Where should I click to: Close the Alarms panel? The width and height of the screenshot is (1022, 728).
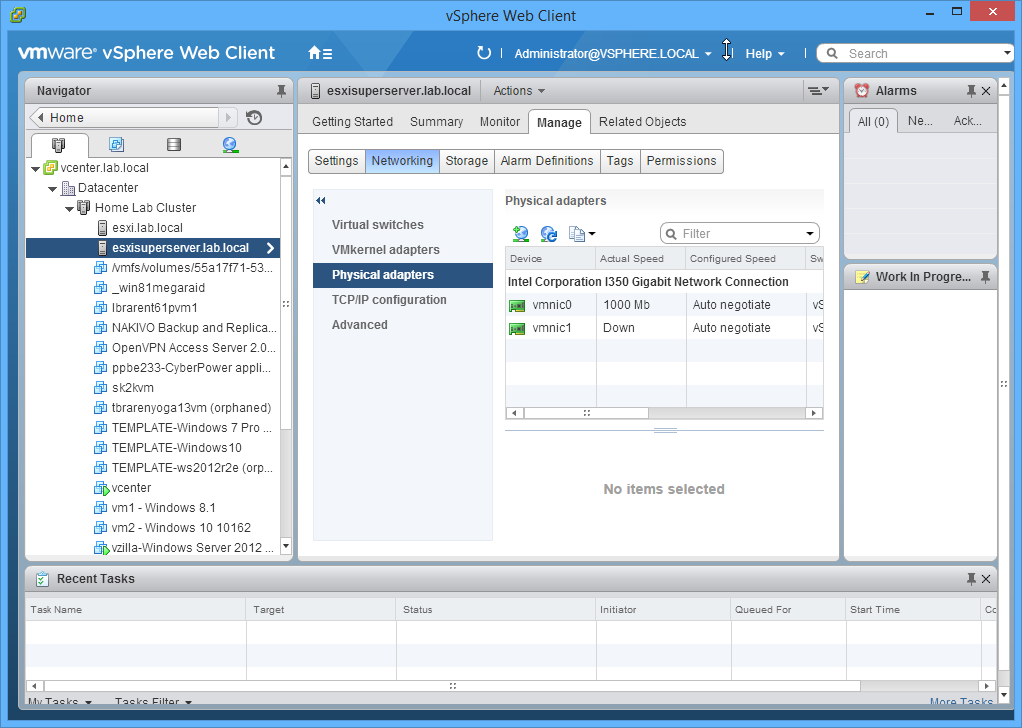tap(986, 91)
